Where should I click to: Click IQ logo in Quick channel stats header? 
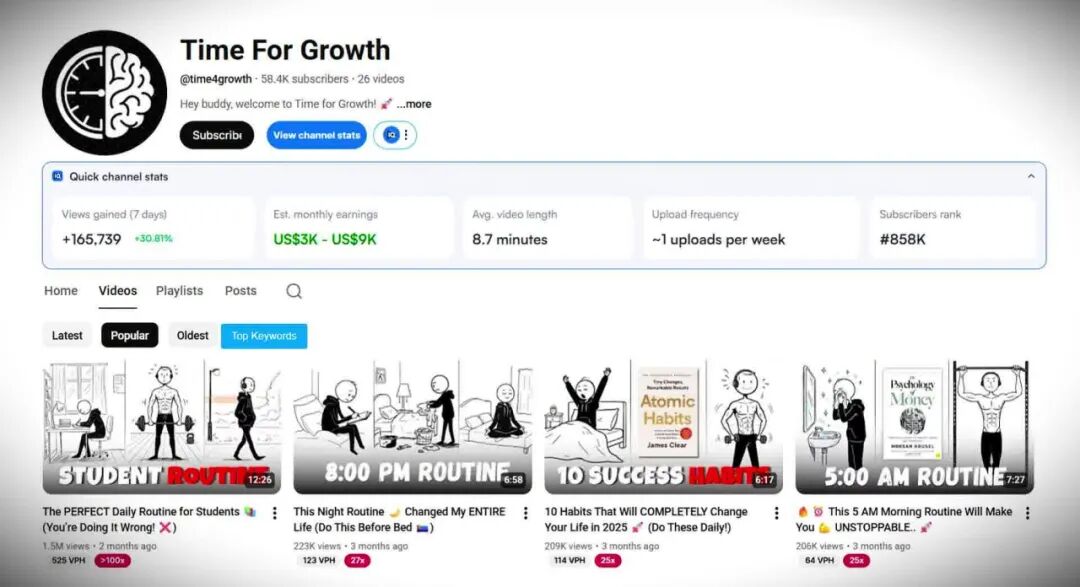(58, 176)
